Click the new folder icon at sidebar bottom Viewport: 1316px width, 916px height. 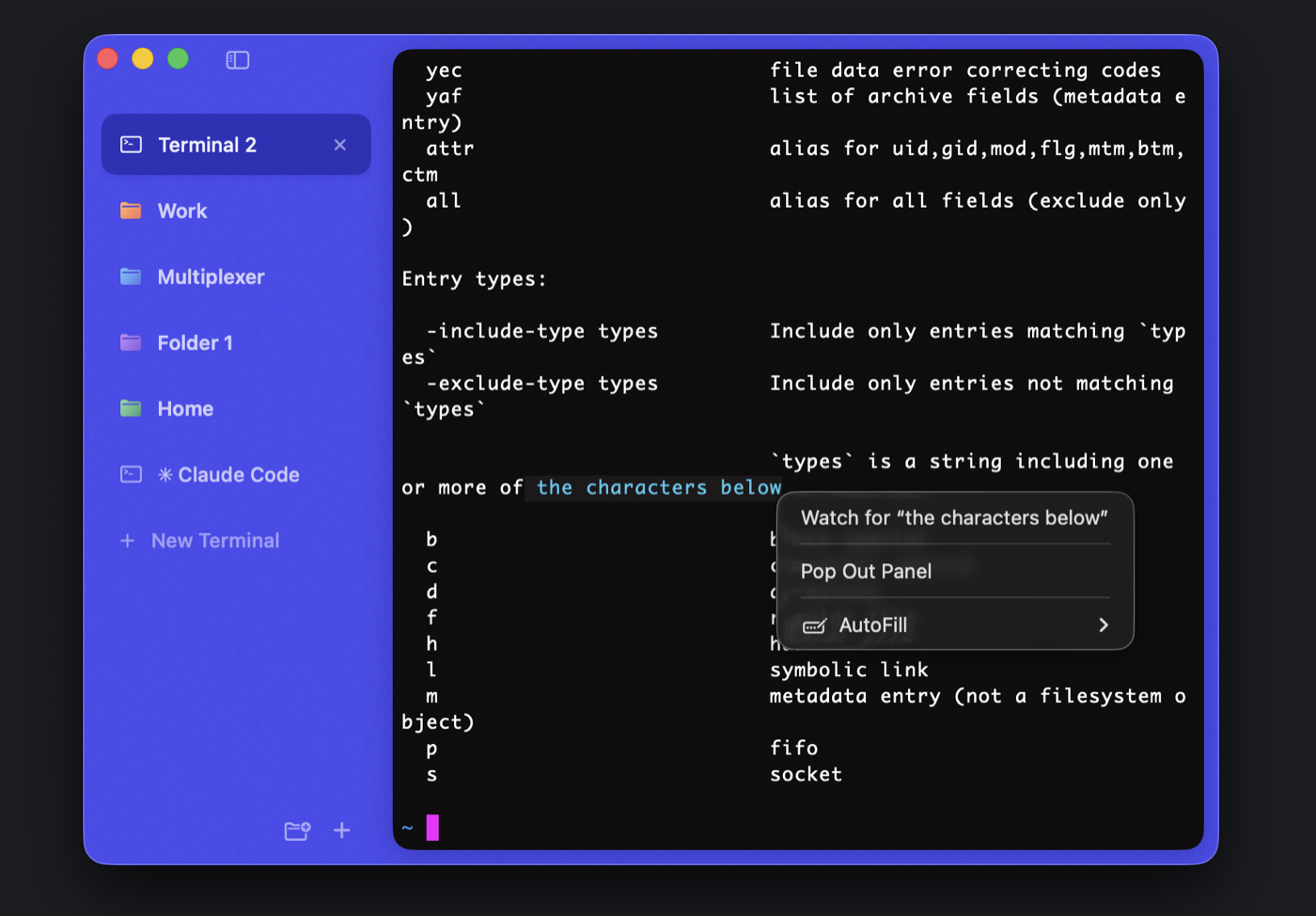(x=297, y=830)
